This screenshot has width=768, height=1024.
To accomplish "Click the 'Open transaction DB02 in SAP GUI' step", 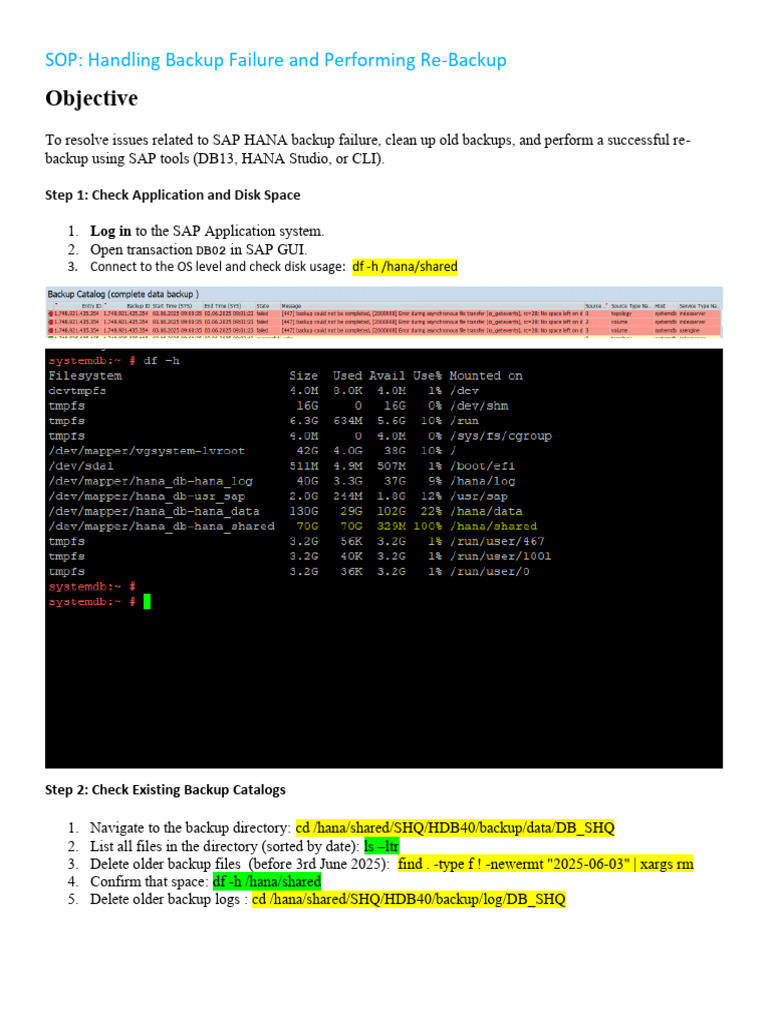I will (x=199, y=249).
